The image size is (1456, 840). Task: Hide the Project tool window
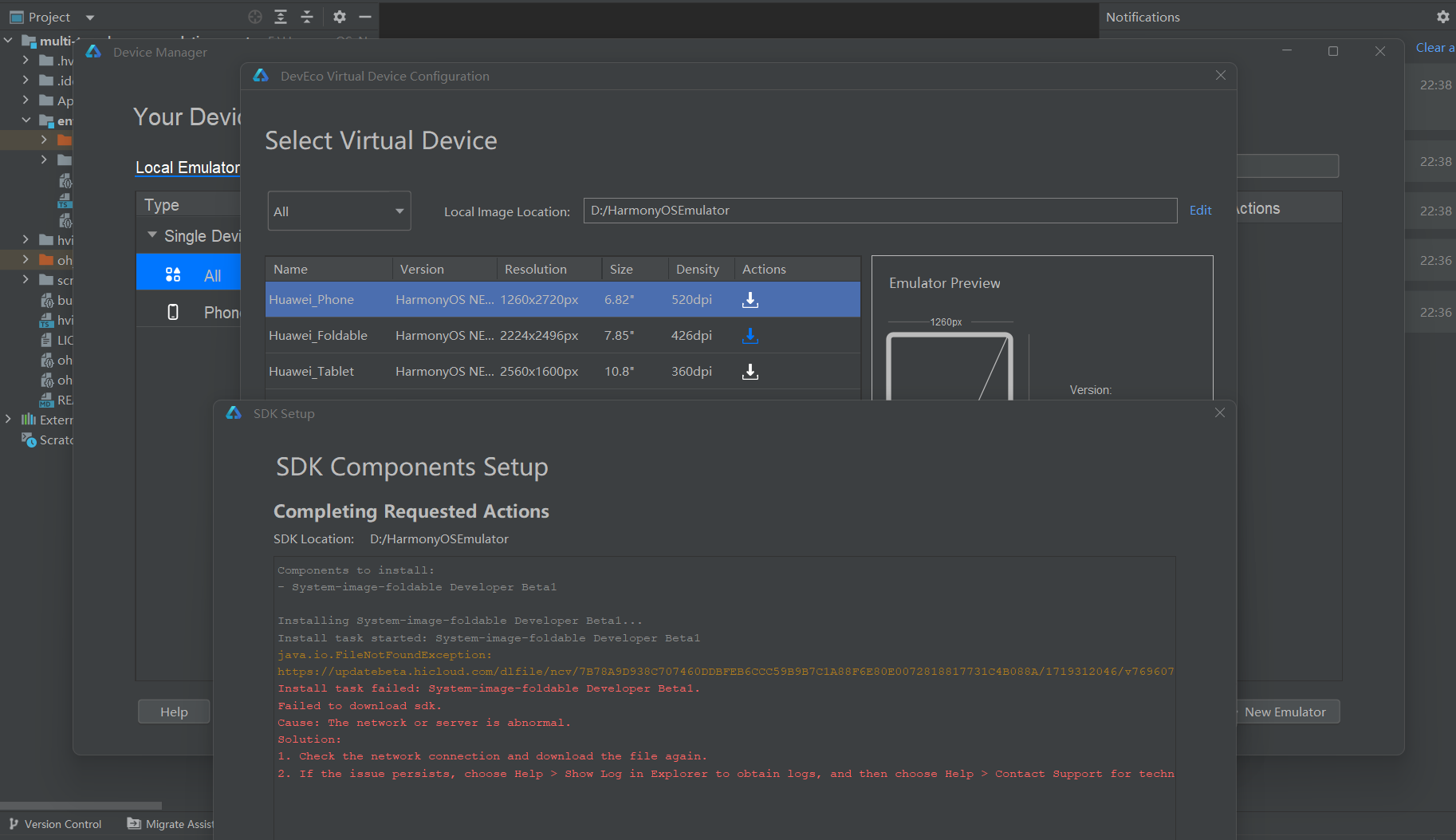(365, 17)
